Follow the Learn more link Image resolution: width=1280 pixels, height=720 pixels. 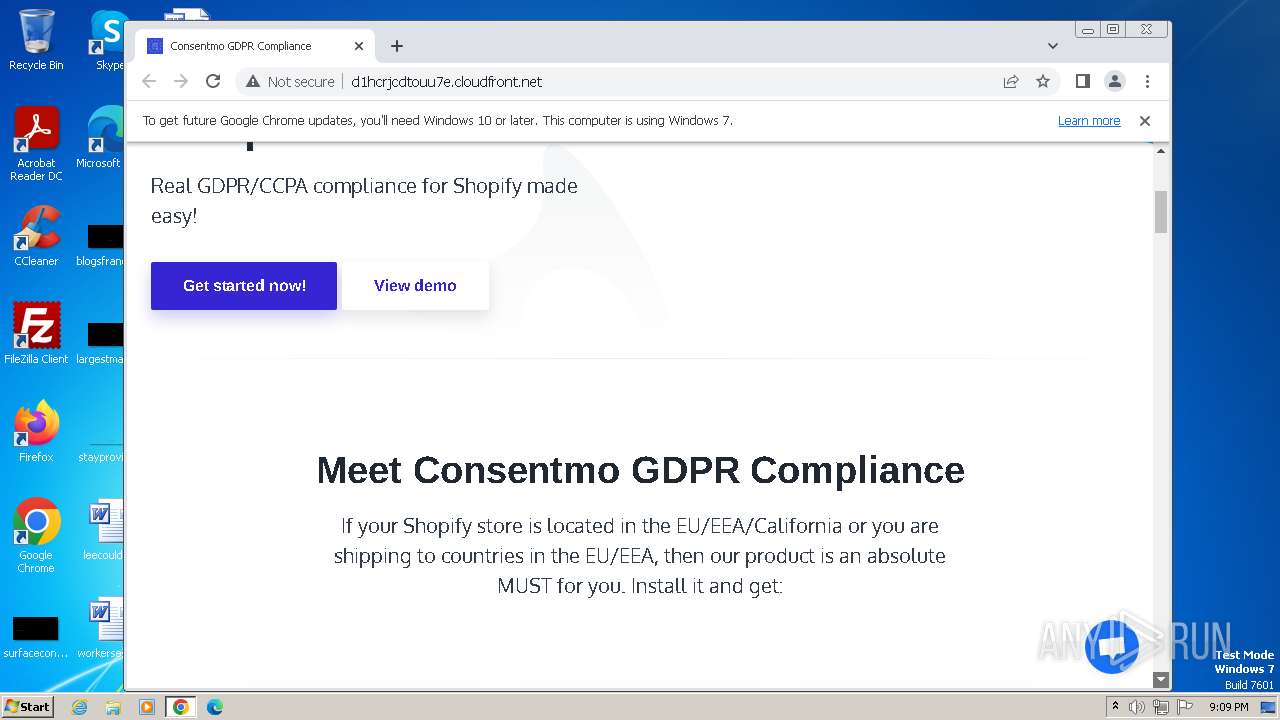(x=1089, y=121)
